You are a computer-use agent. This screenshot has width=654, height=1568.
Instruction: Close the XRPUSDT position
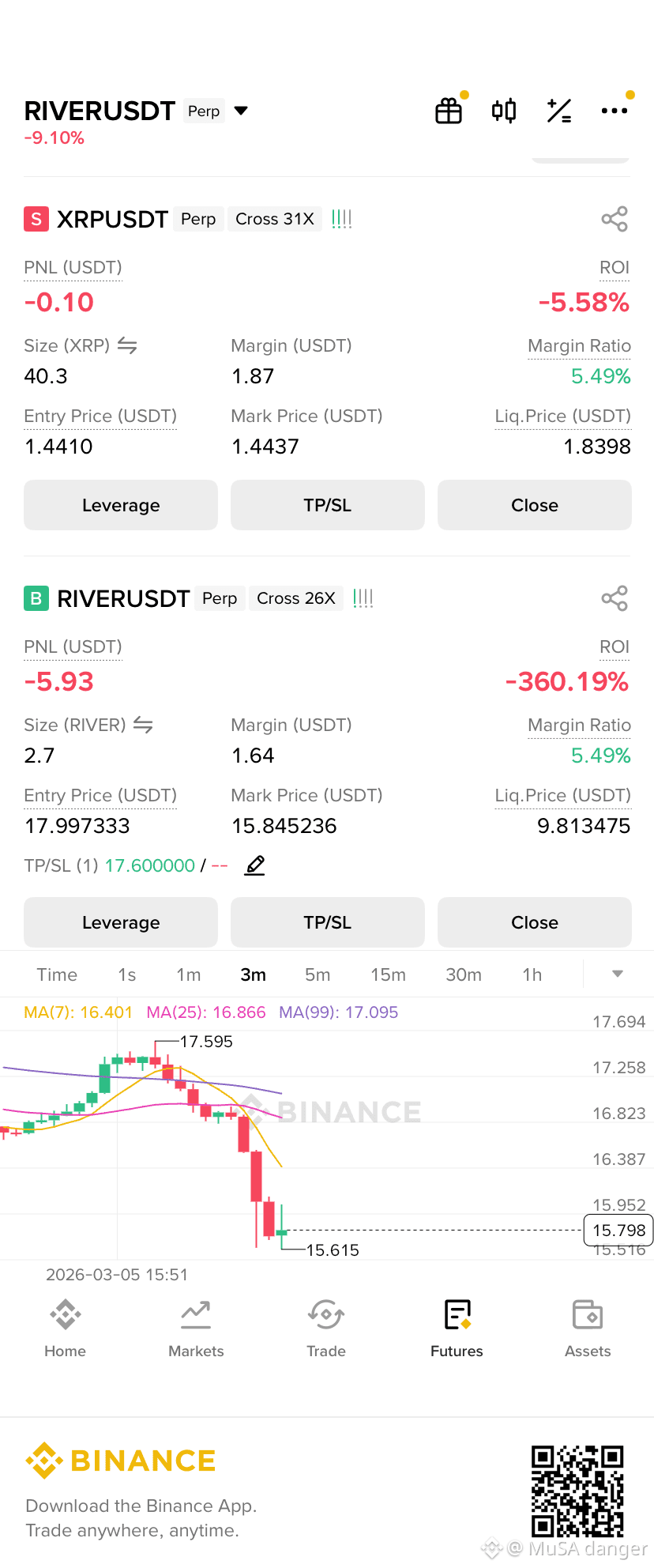[535, 505]
